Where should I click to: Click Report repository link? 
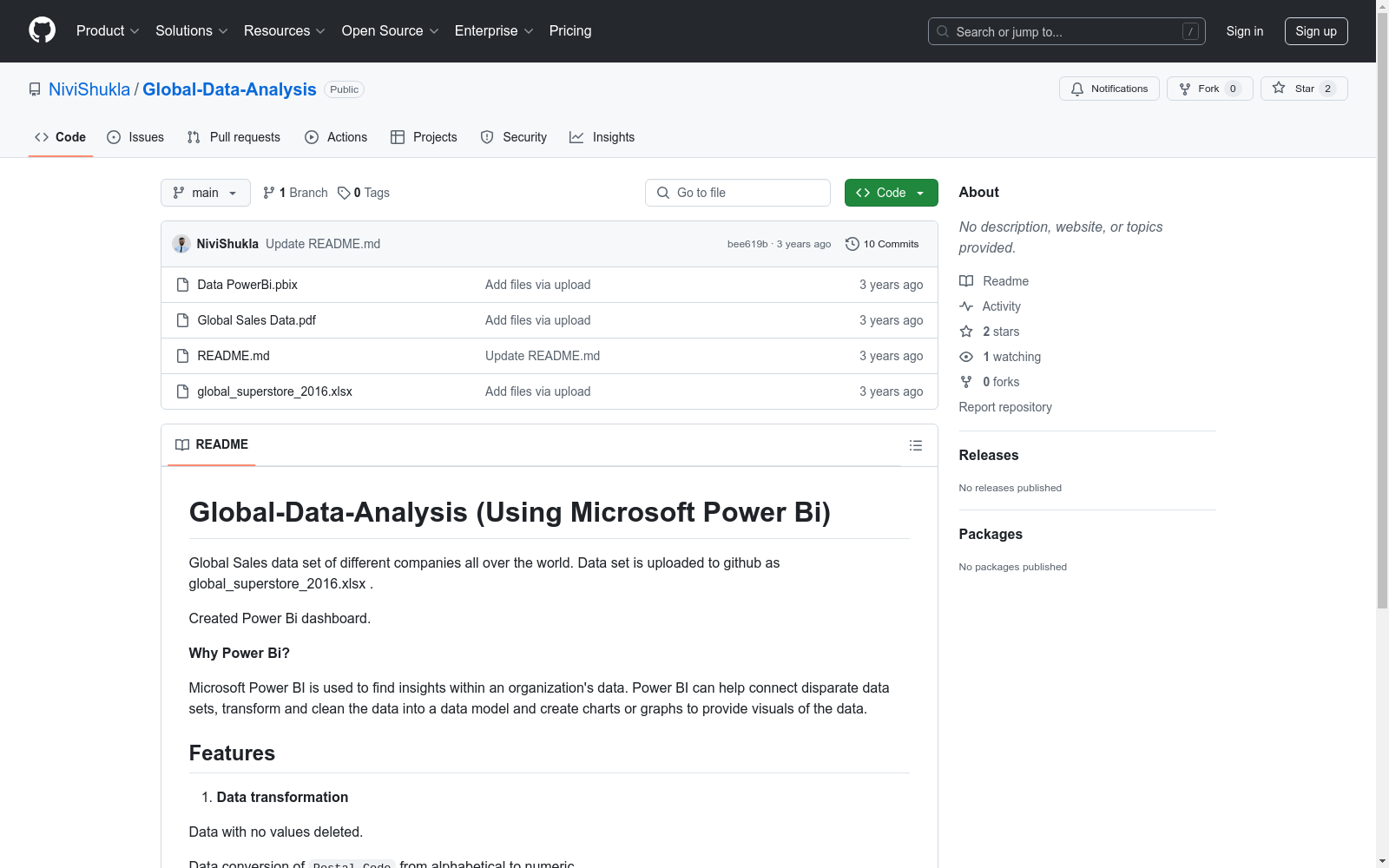pos(1005,407)
